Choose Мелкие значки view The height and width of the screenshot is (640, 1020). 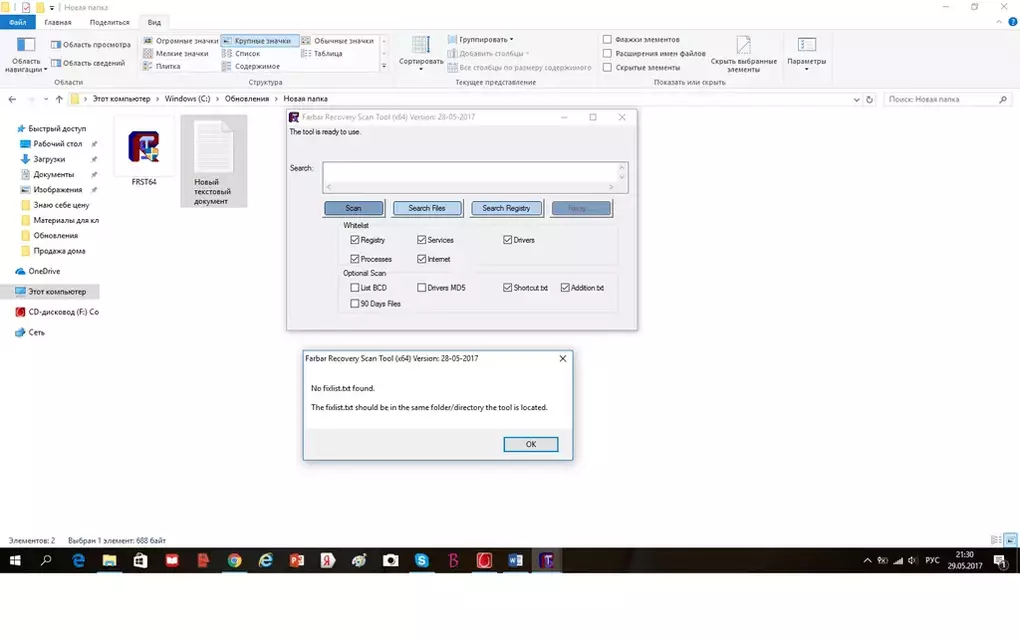pos(176,53)
